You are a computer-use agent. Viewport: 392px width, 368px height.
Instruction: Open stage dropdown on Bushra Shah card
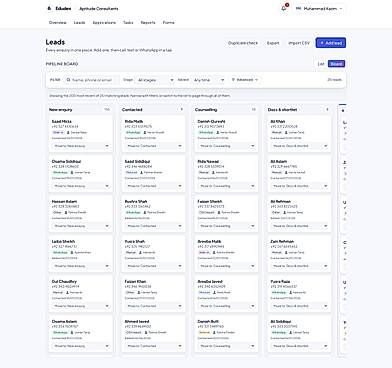pos(154,226)
